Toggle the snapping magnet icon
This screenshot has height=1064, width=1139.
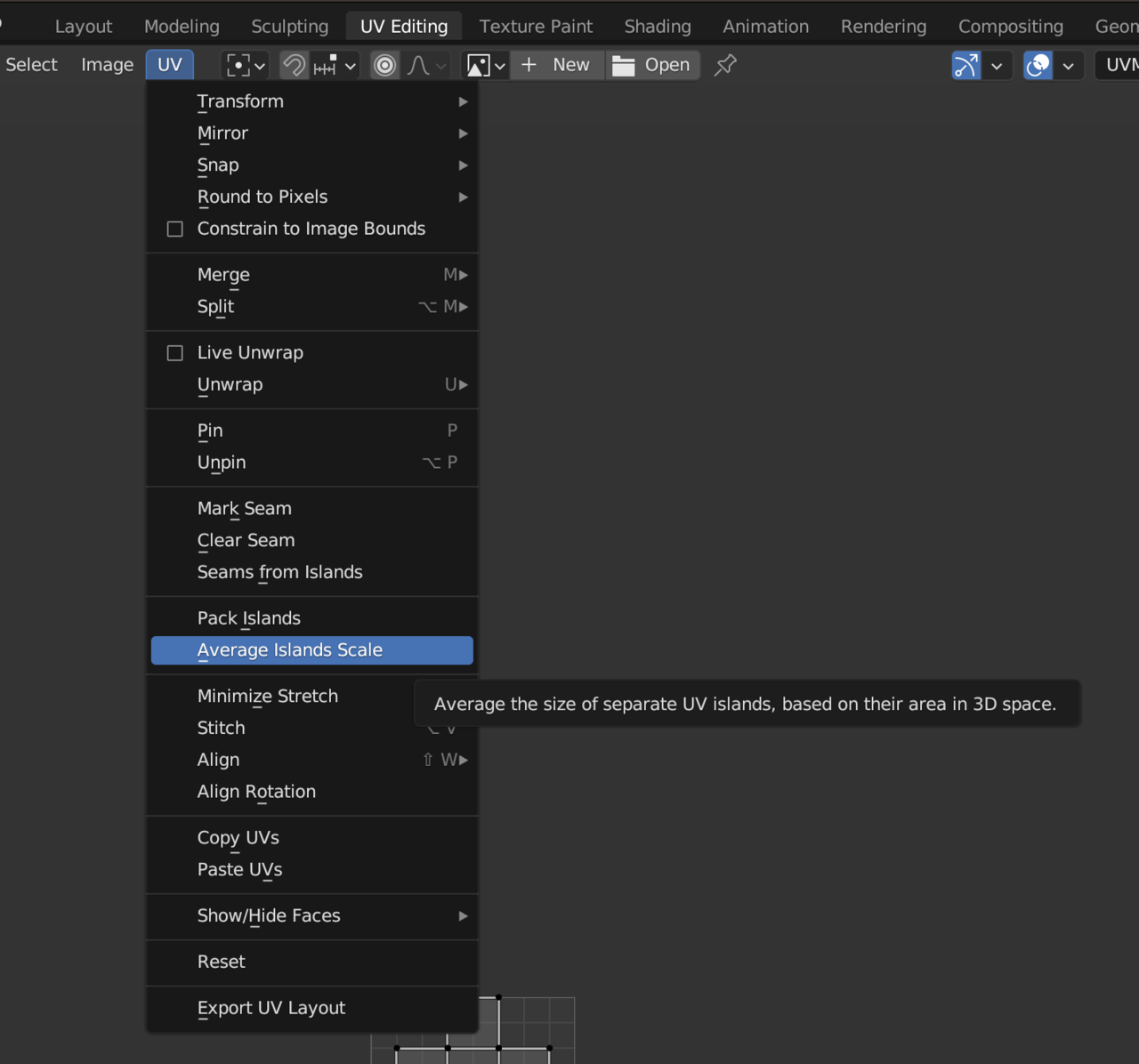(x=294, y=65)
